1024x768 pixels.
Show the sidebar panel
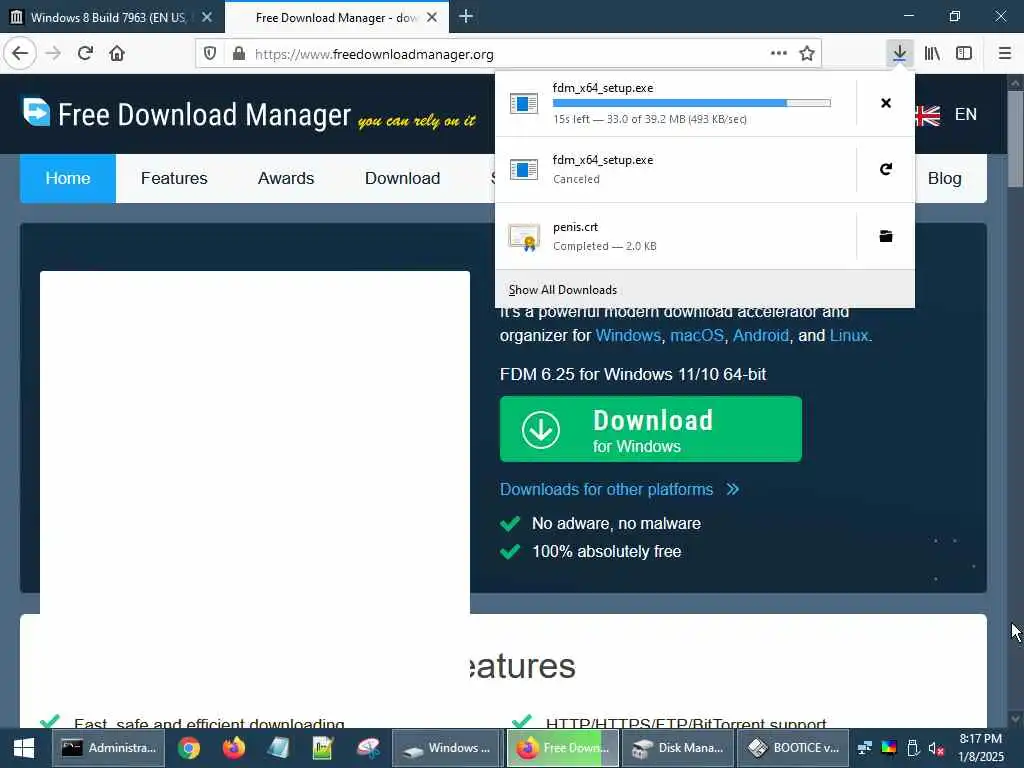[964, 54]
